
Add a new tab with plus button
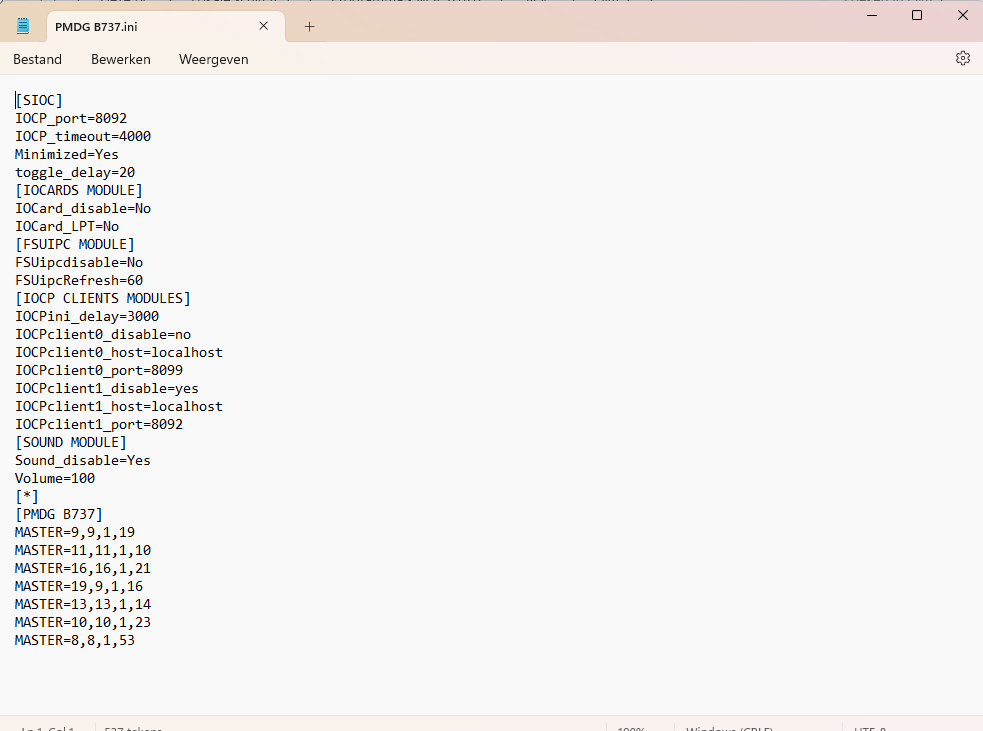tap(309, 27)
